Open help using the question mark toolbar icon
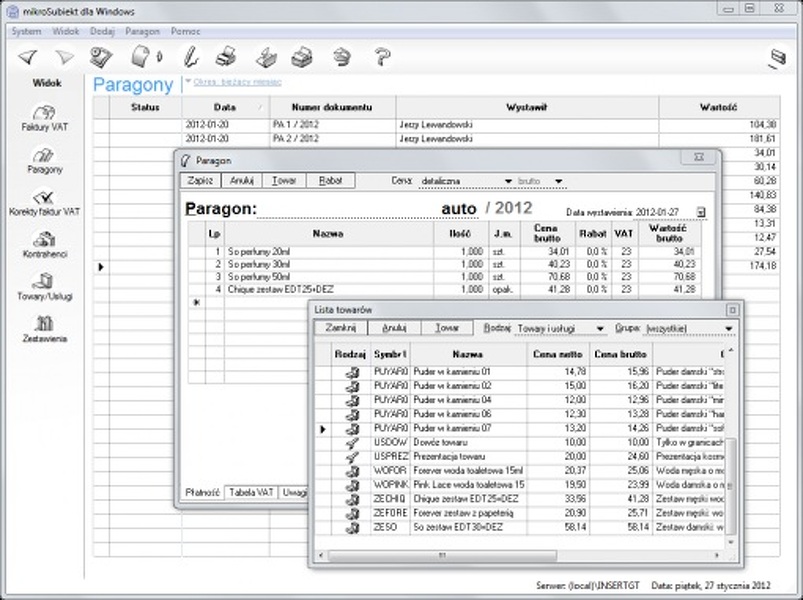The image size is (803, 600). [384, 55]
